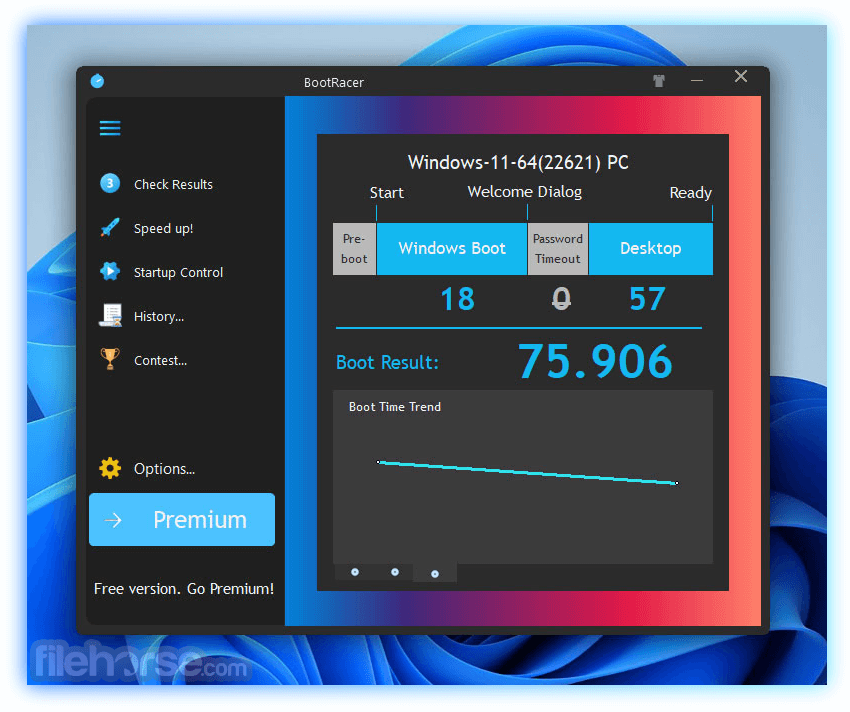Open Speed up! section

(163, 229)
